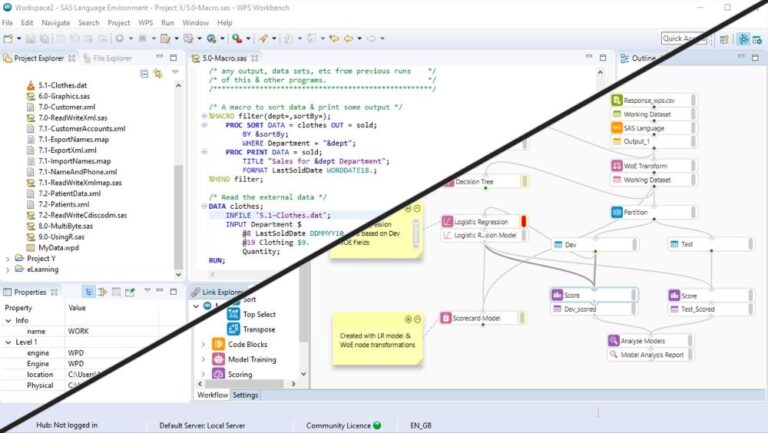This screenshot has width=768, height=433.
Task: Pick the Top Select block from the palette
Action: coord(251,314)
